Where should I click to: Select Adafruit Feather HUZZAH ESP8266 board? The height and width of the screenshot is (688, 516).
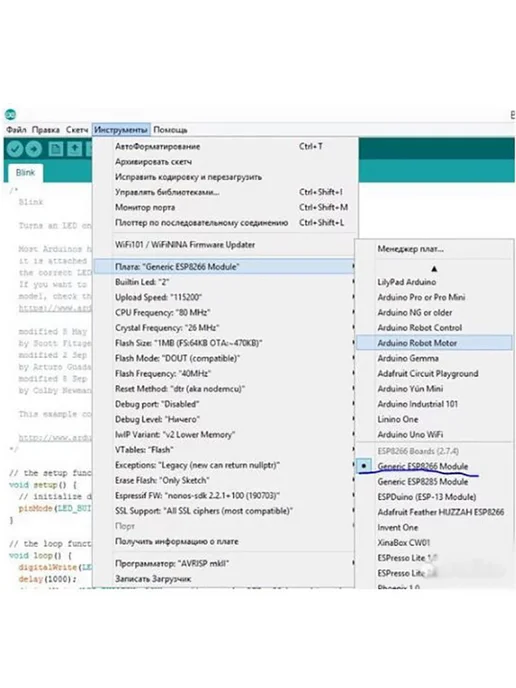point(434,512)
